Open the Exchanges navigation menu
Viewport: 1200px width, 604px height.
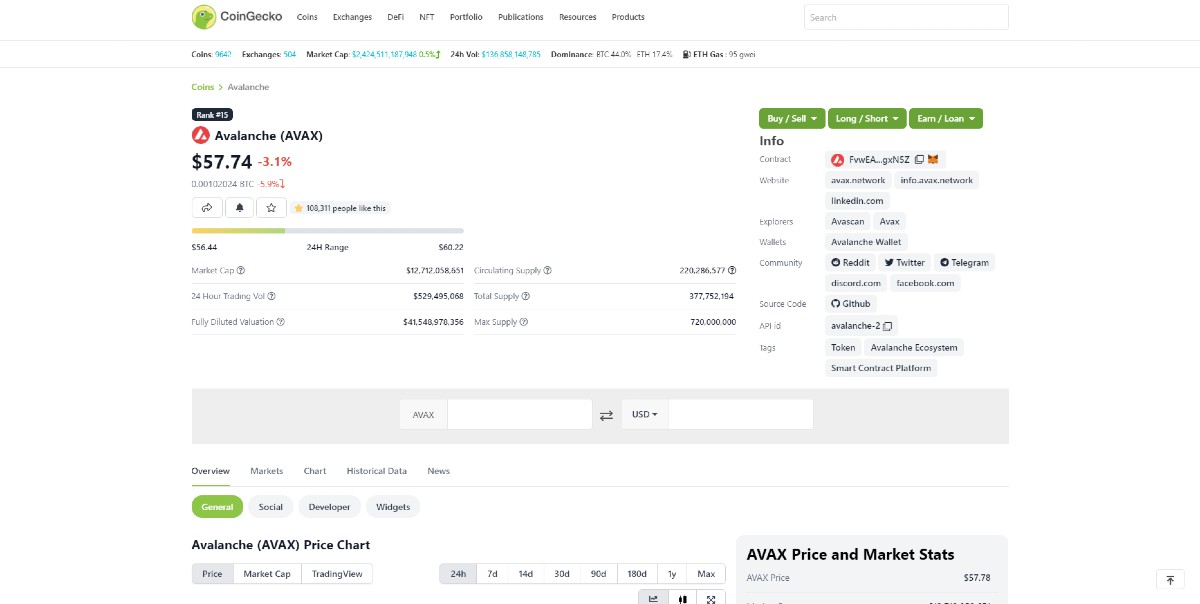point(352,17)
